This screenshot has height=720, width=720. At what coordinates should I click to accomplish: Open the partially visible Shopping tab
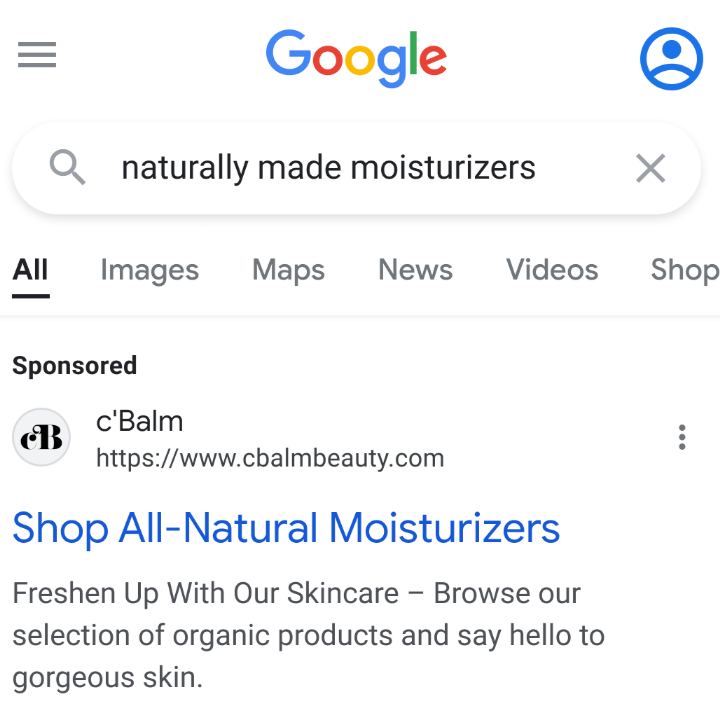point(685,270)
